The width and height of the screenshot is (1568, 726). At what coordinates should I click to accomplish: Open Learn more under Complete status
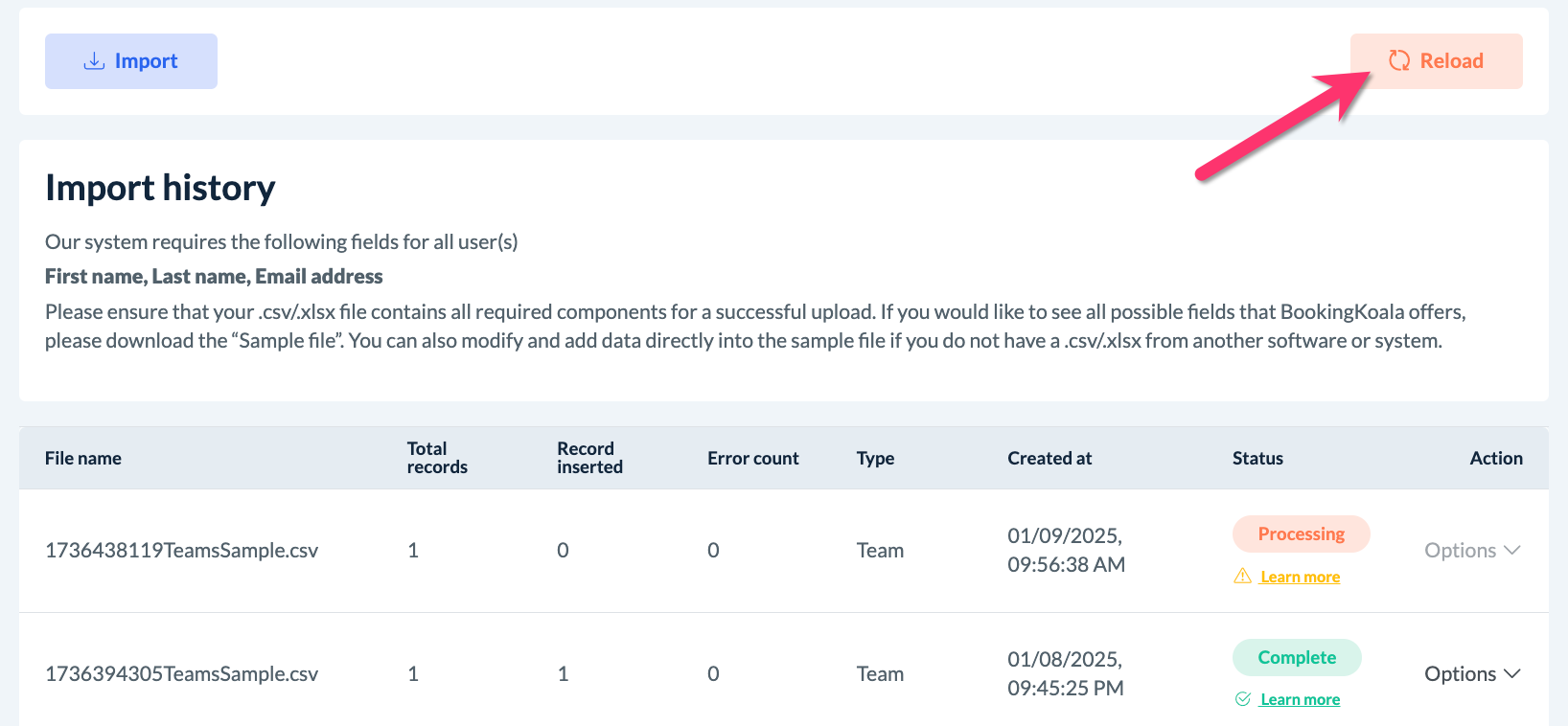pyautogui.click(x=1300, y=699)
